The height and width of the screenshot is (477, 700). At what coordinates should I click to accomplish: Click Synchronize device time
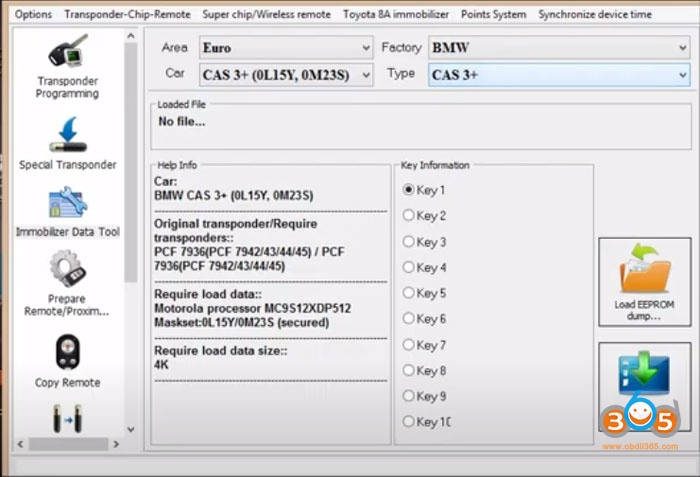[594, 14]
